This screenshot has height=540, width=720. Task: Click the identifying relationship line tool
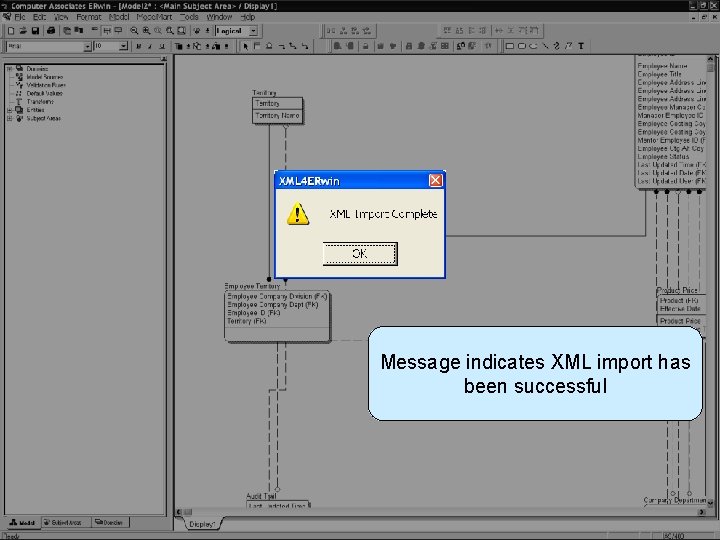pyautogui.click(x=281, y=46)
